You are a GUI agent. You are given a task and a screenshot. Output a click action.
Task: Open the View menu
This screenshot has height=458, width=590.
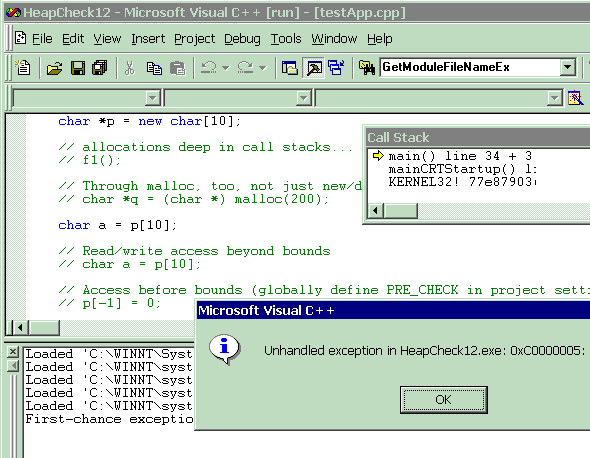pyautogui.click(x=107, y=39)
